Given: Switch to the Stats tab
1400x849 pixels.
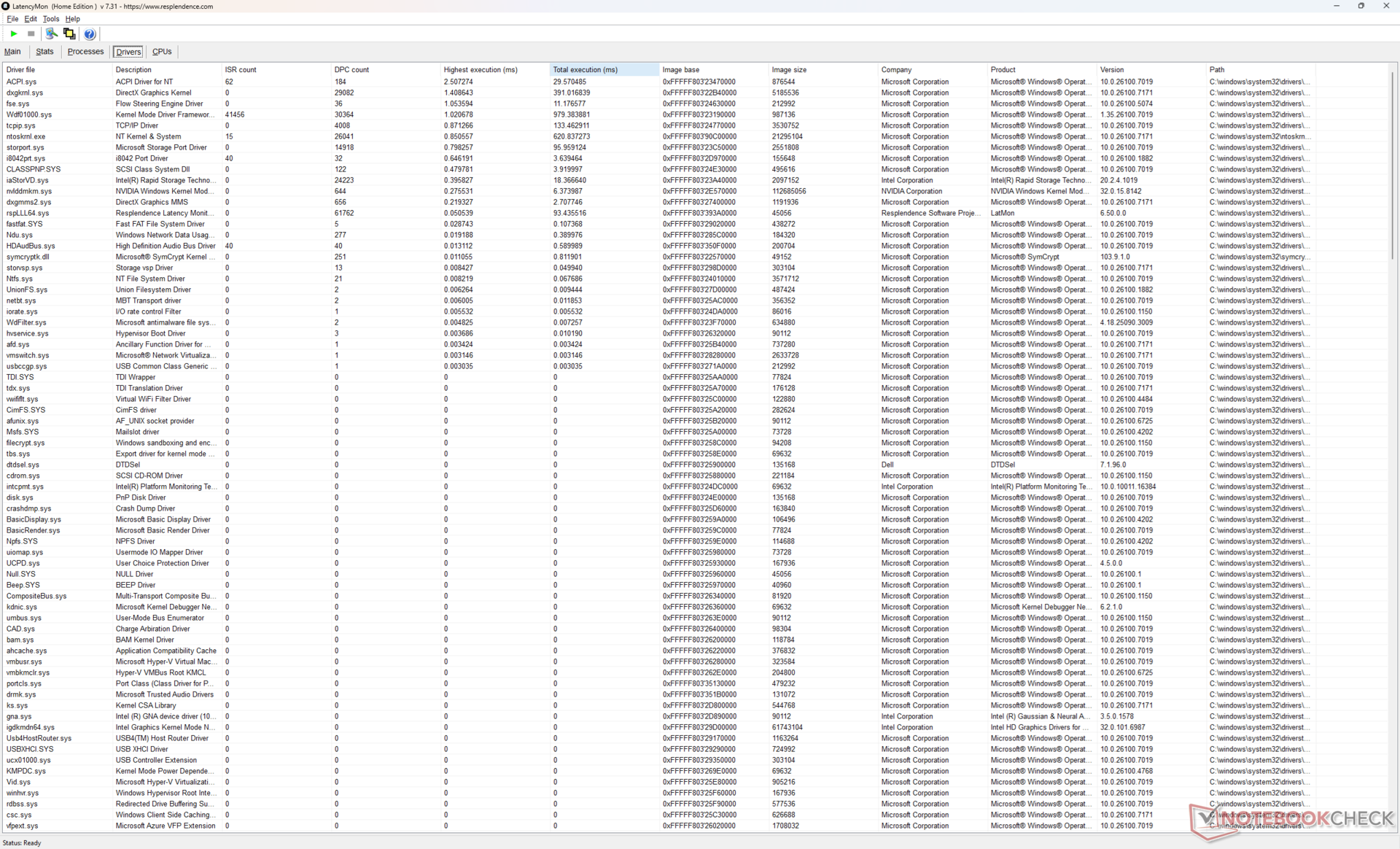Looking at the screenshot, I should 44,52.
